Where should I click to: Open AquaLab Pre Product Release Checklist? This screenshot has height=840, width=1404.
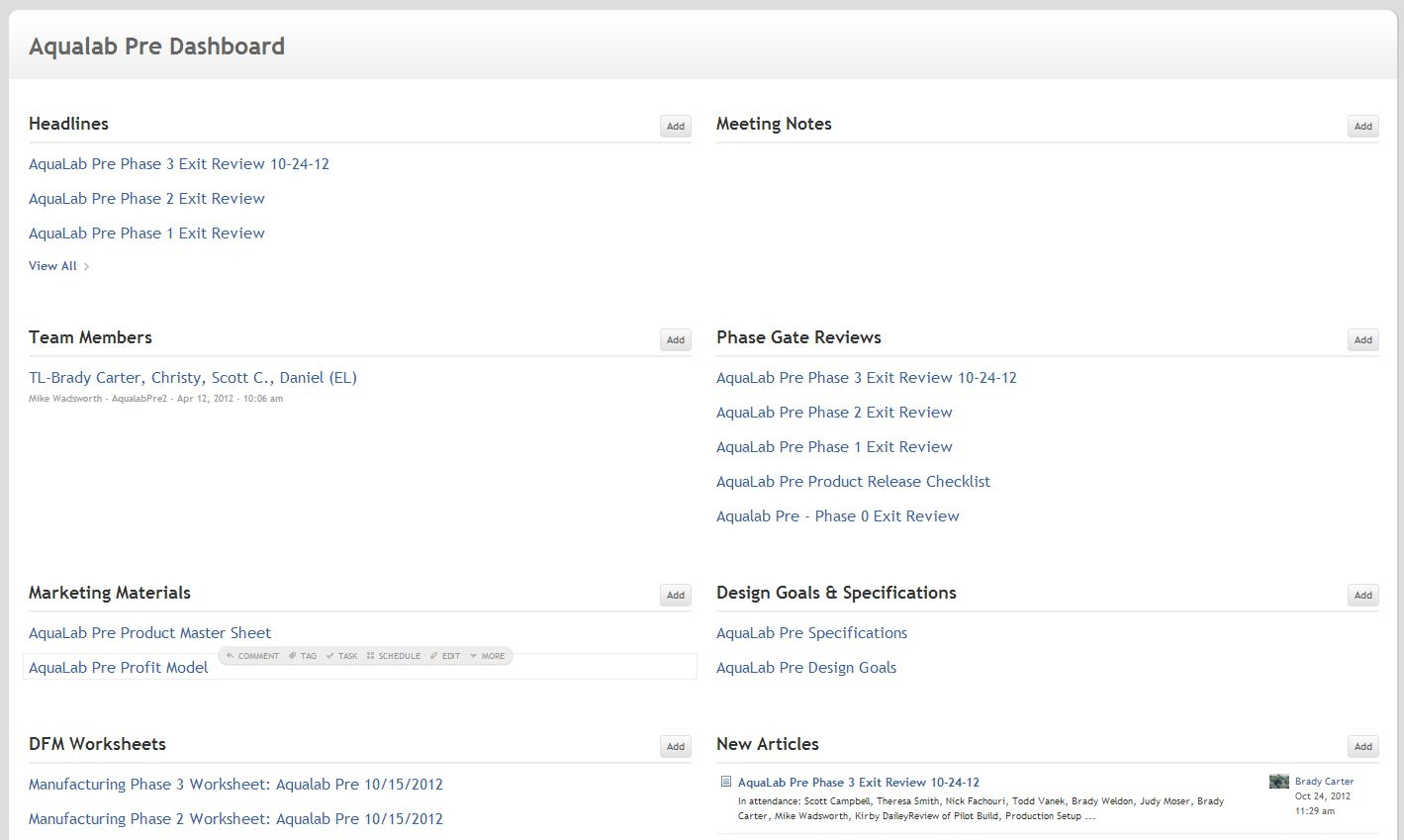coord(853,482)
